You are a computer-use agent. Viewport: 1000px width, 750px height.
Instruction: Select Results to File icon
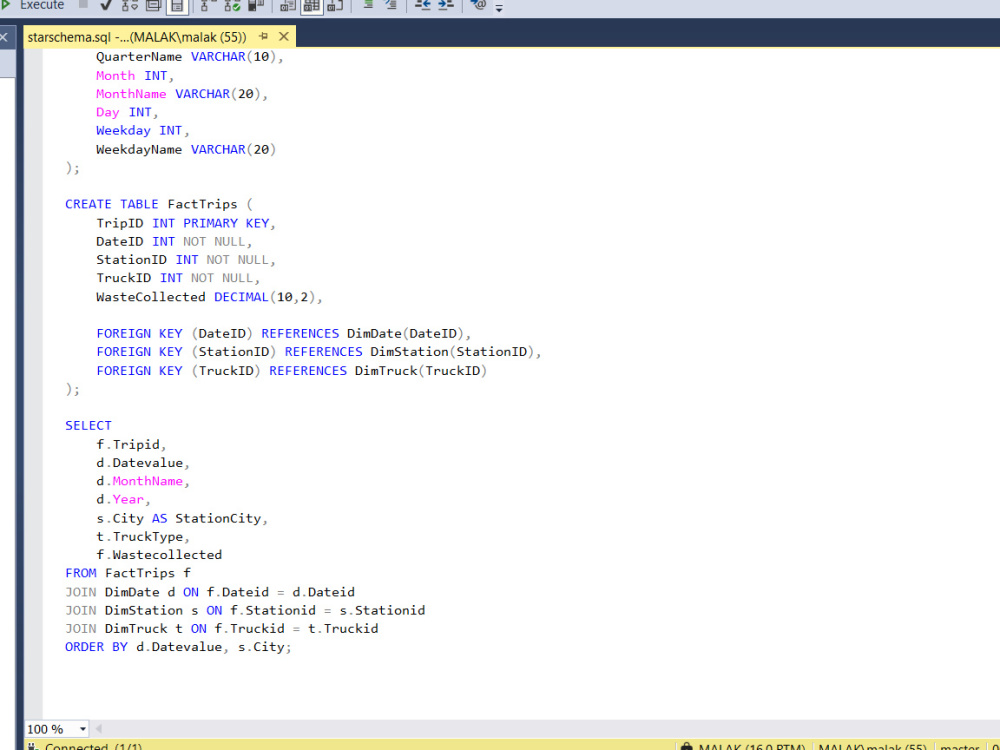tap(335, 6)
